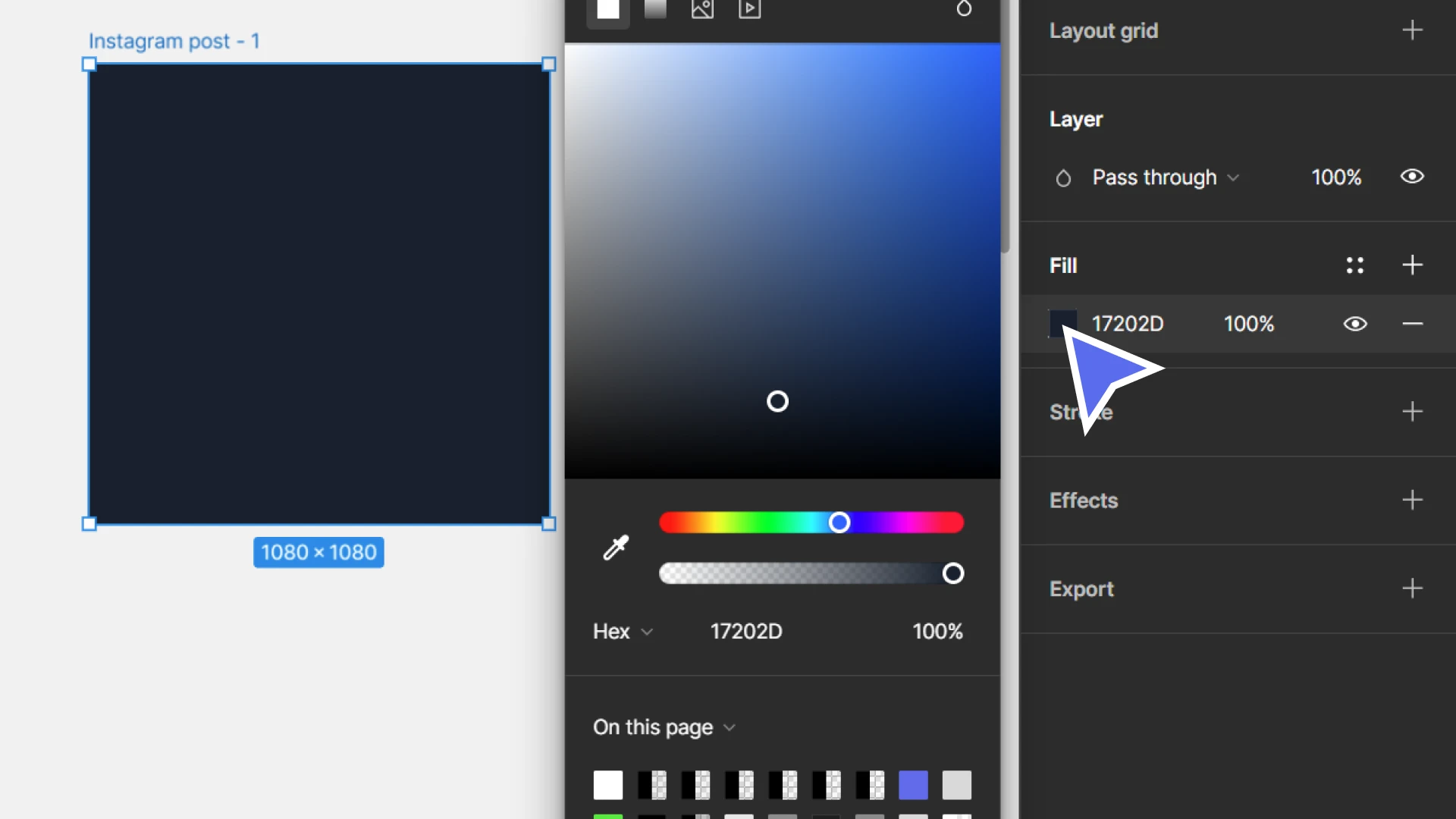
Task: Add an Export setting
Action: click(1412, 588)
